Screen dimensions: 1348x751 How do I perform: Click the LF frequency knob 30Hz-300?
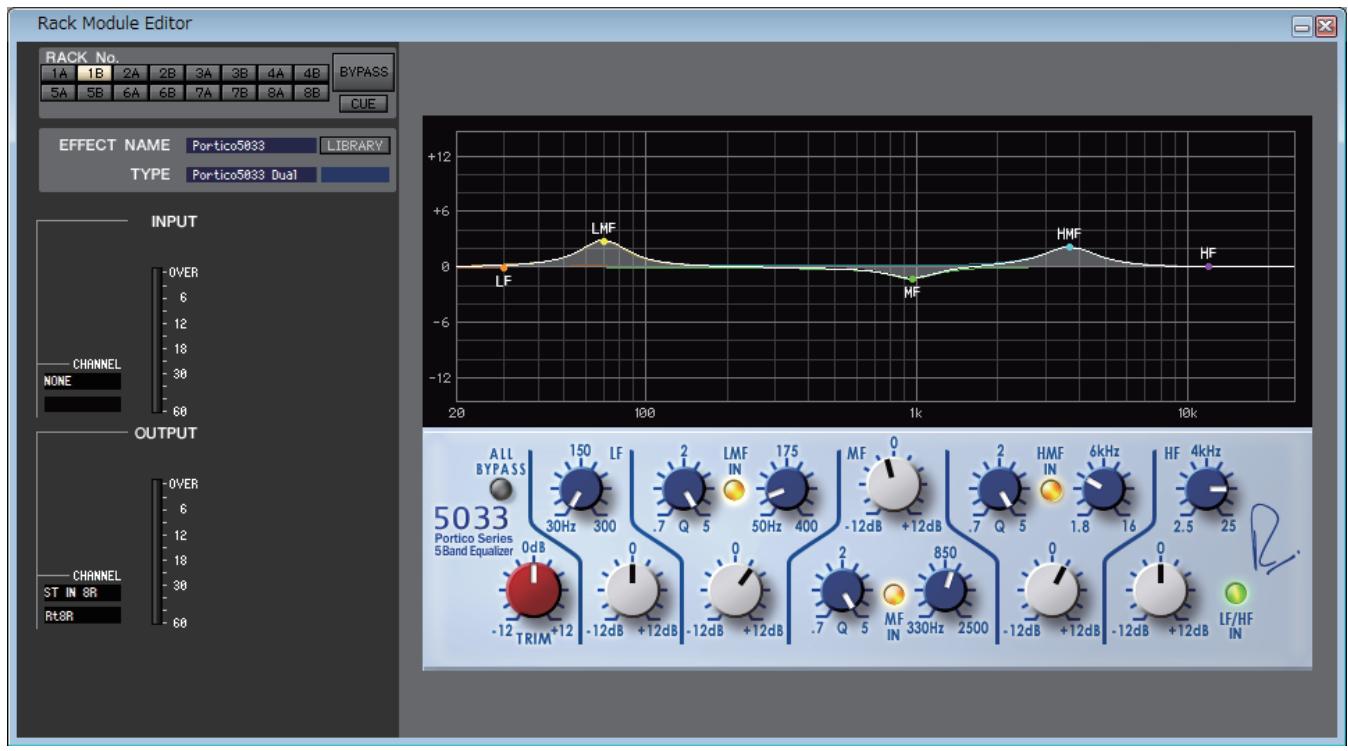[579, 490]
